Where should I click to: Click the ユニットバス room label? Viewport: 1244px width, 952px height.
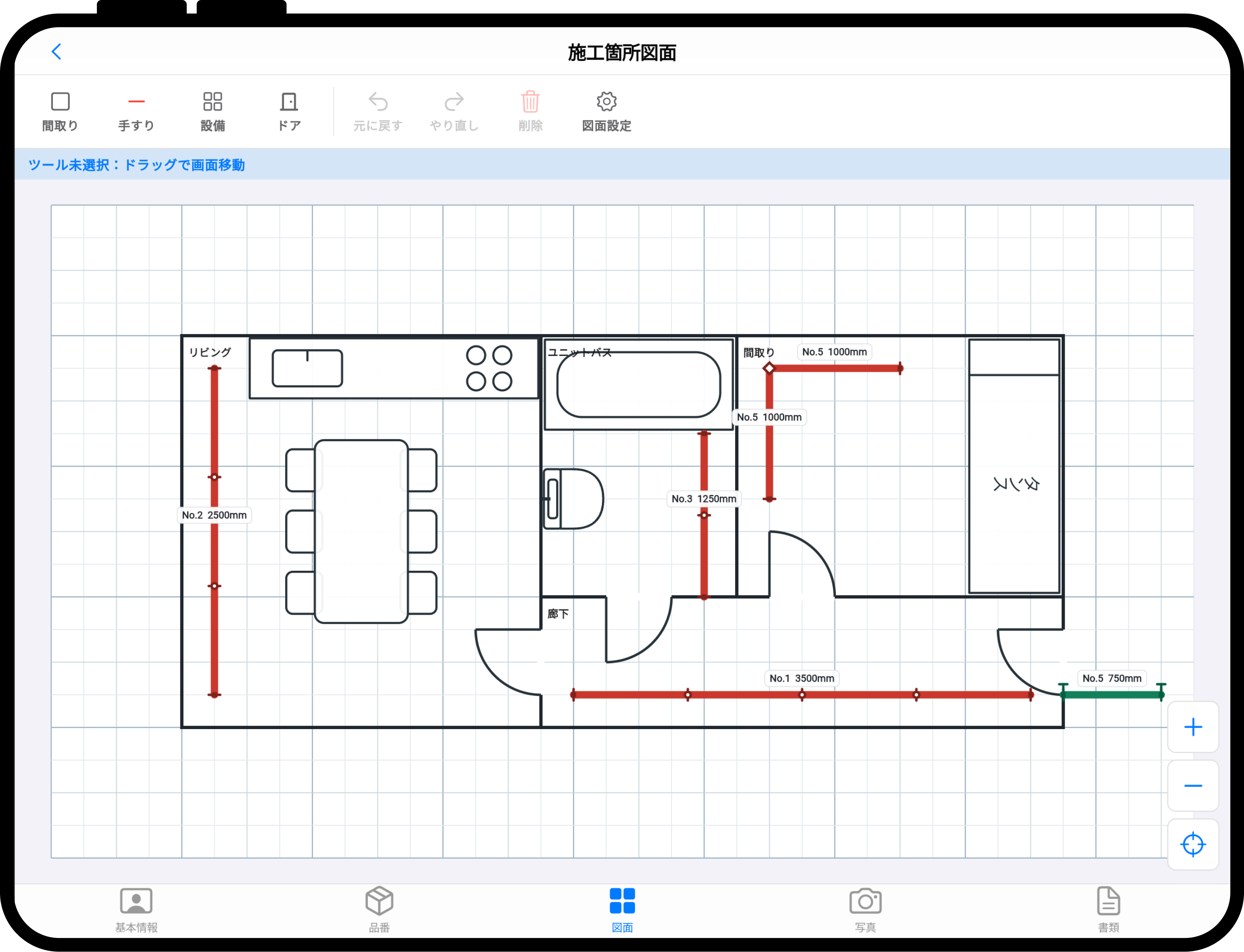tap(579, 352)
